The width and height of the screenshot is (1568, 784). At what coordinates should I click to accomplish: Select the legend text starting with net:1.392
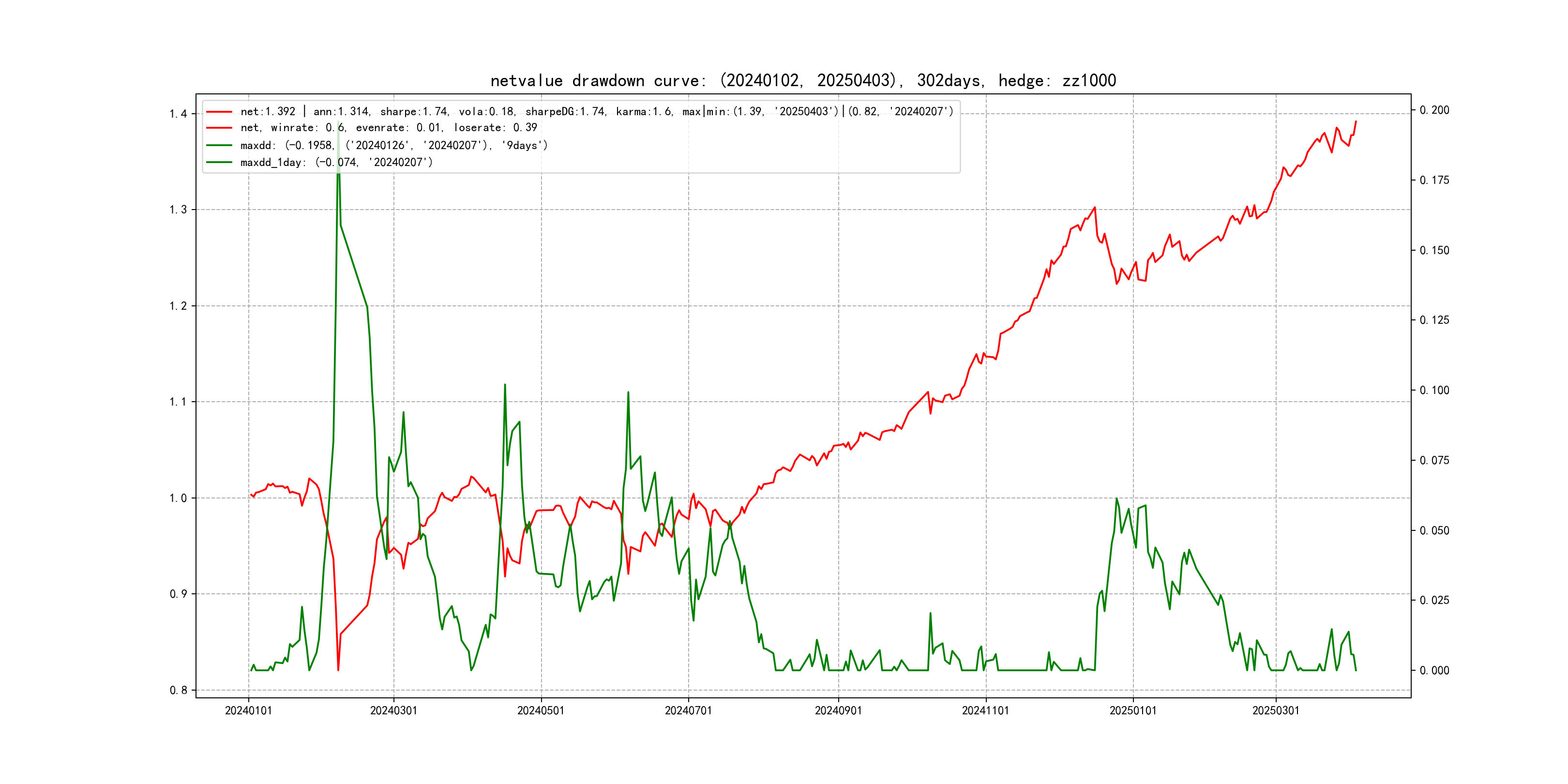coord(597,111)
